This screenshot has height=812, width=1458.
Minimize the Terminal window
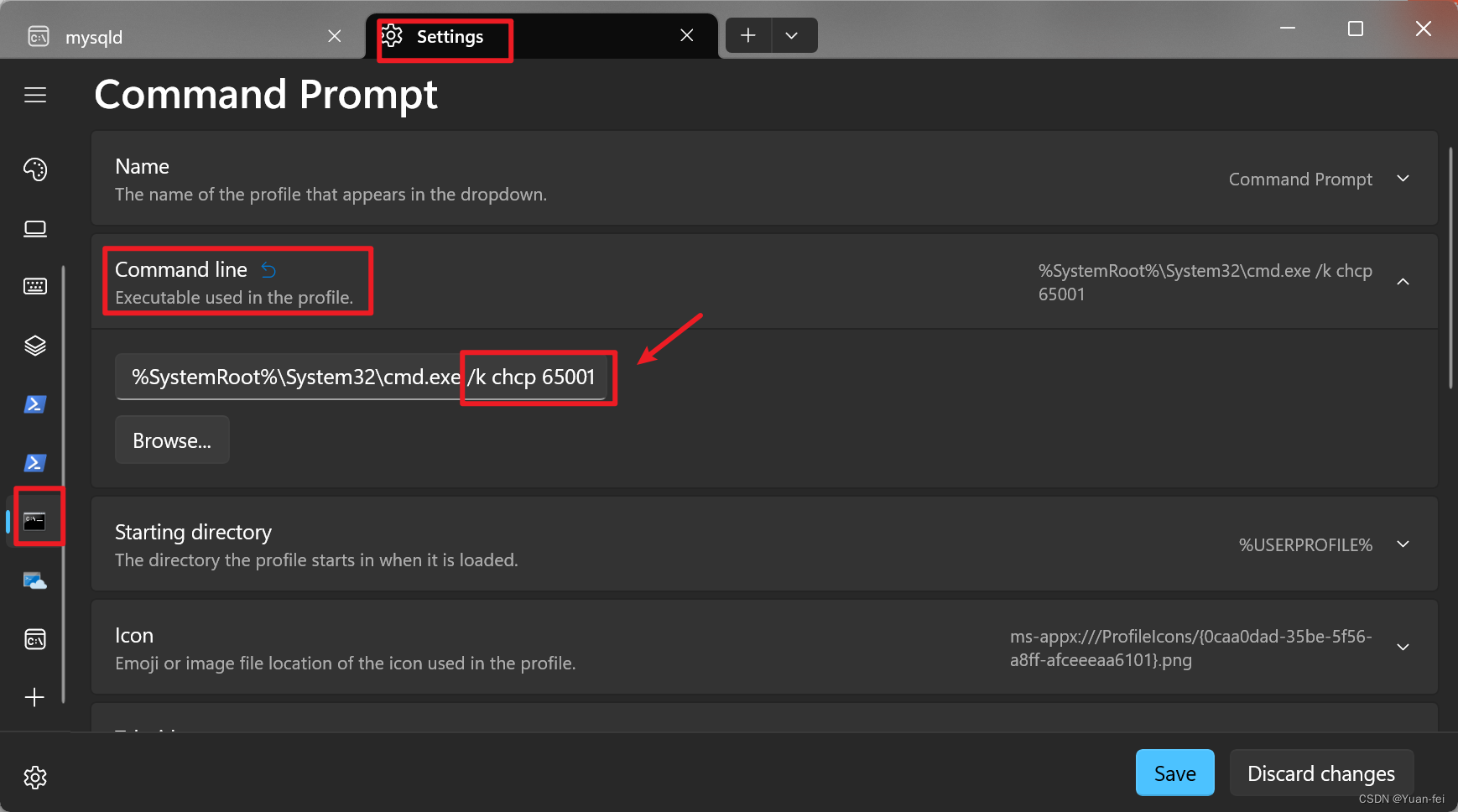pyautogui.click(x=1288, y=29)
